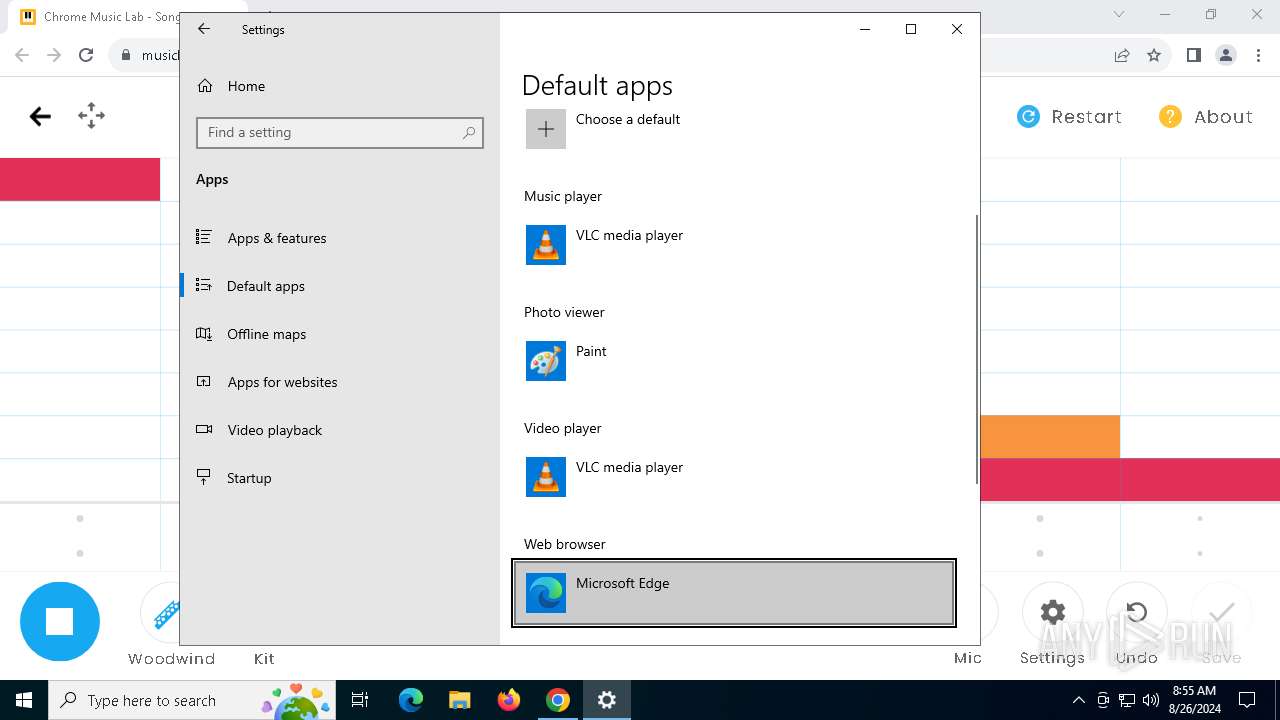Click the Settings gear taskbar icon
This screenshot has width=1280, height=720.
(x=607, y=700)
